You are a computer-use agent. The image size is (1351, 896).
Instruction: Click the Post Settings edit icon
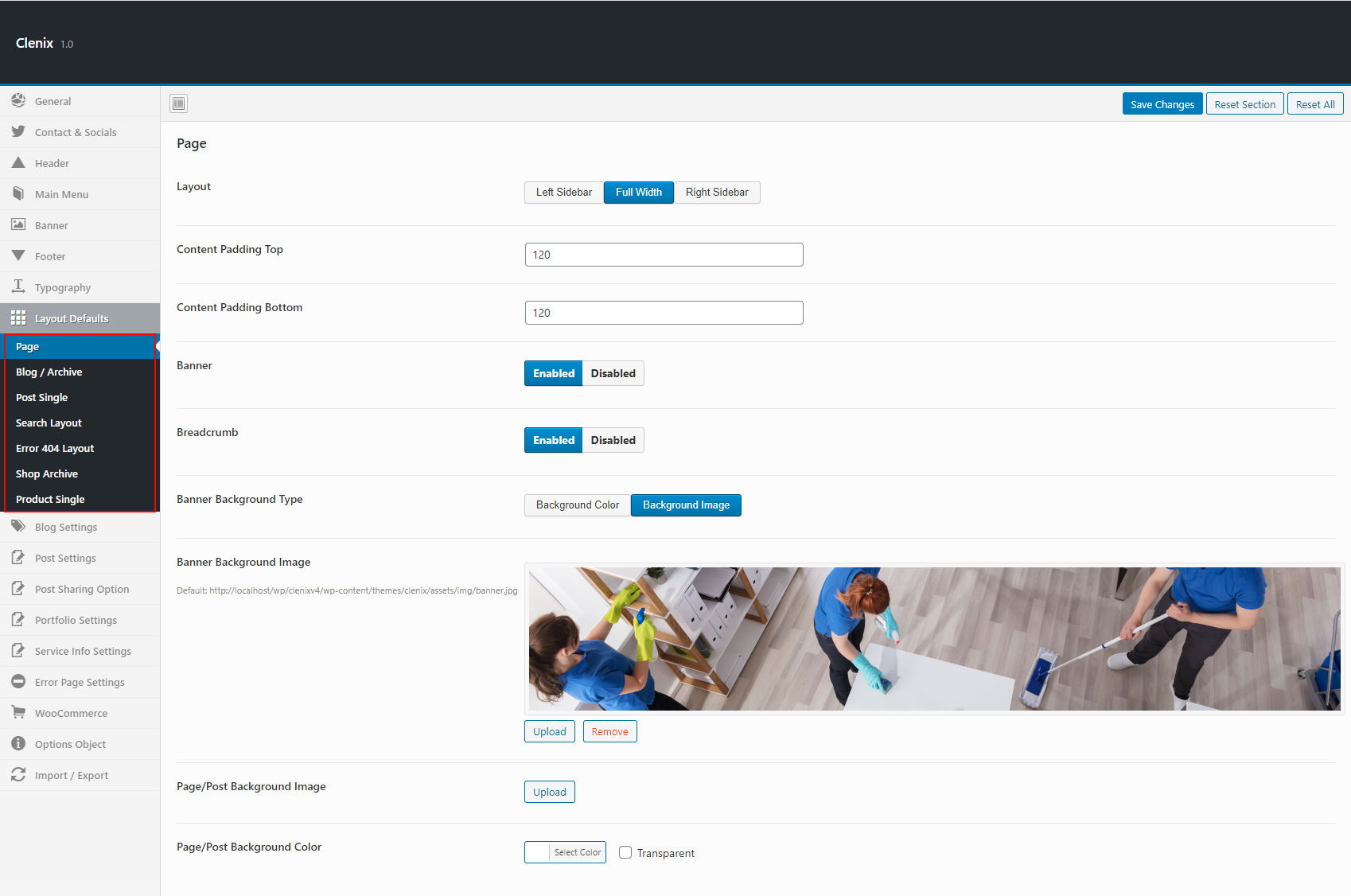[18, 557]
